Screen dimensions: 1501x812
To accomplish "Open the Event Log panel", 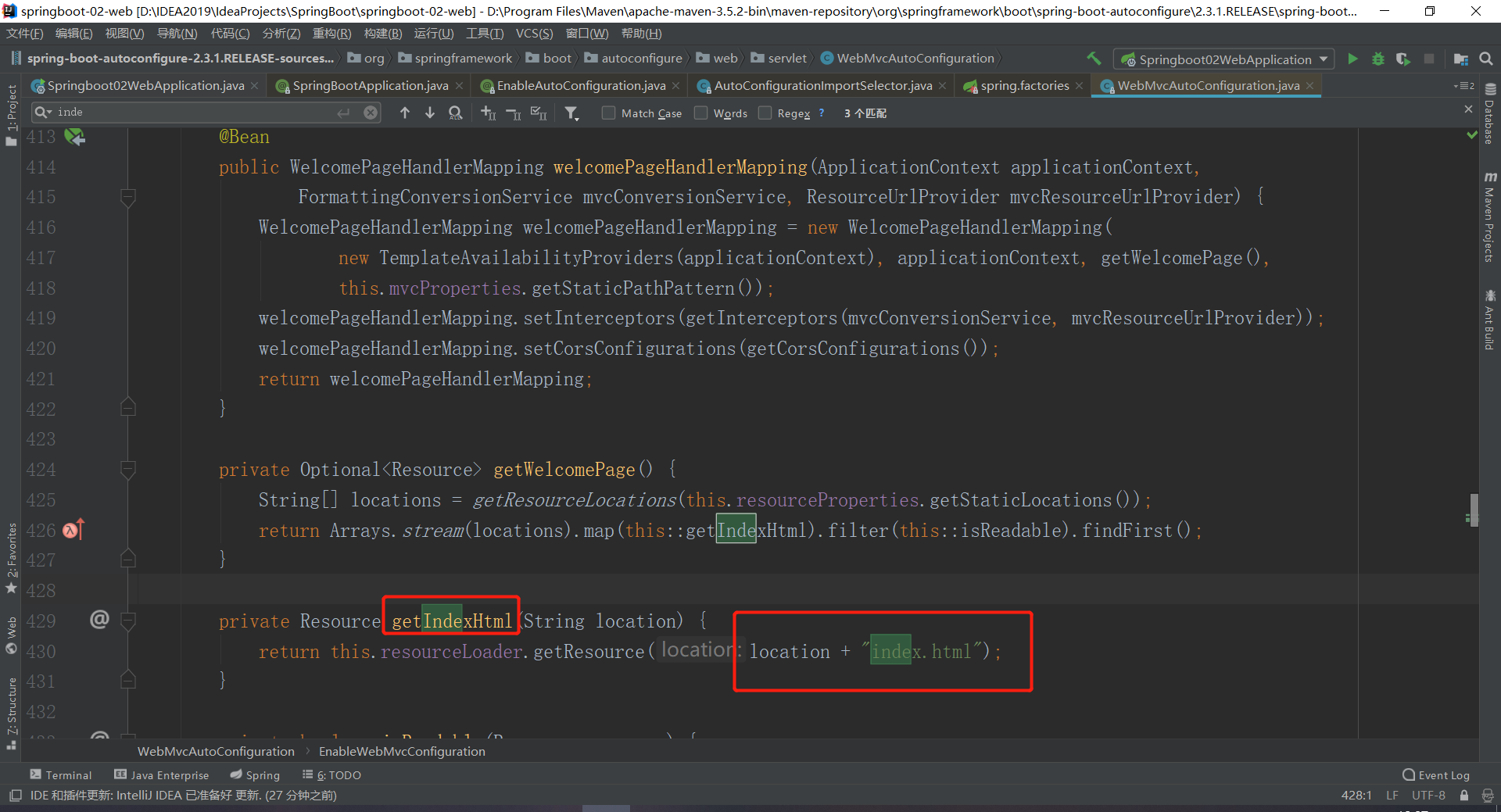I will tap(1436, 775).
